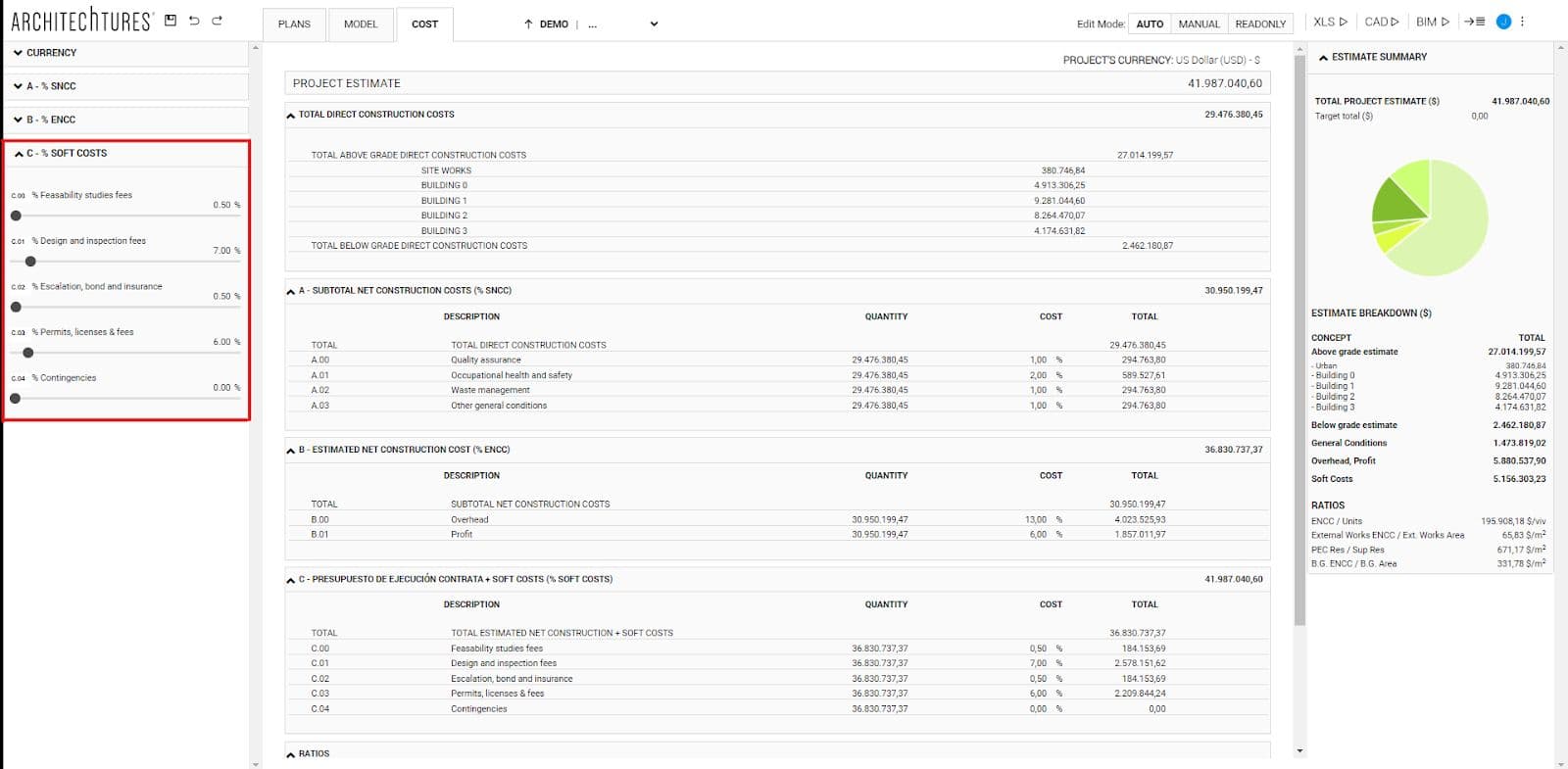The width and height of the screenshot is (1568, 769).
Task: Click the undo arrow icon
Action: tap(194, 21)
